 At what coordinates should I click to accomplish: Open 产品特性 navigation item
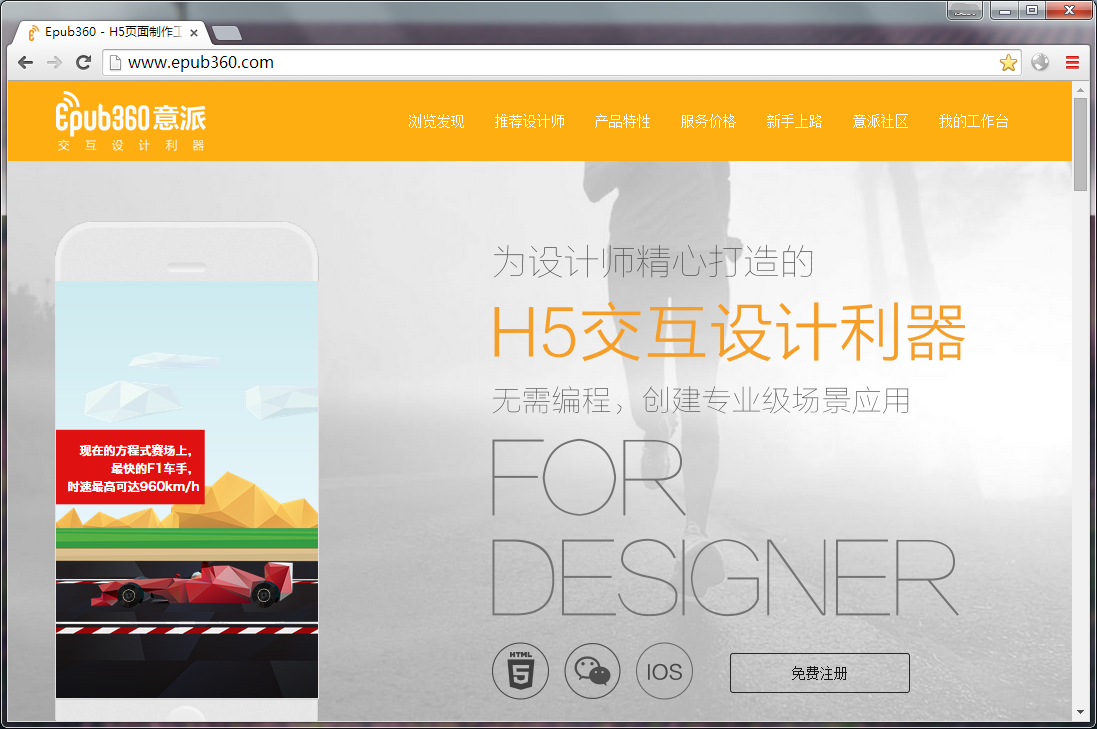(622, 121)
